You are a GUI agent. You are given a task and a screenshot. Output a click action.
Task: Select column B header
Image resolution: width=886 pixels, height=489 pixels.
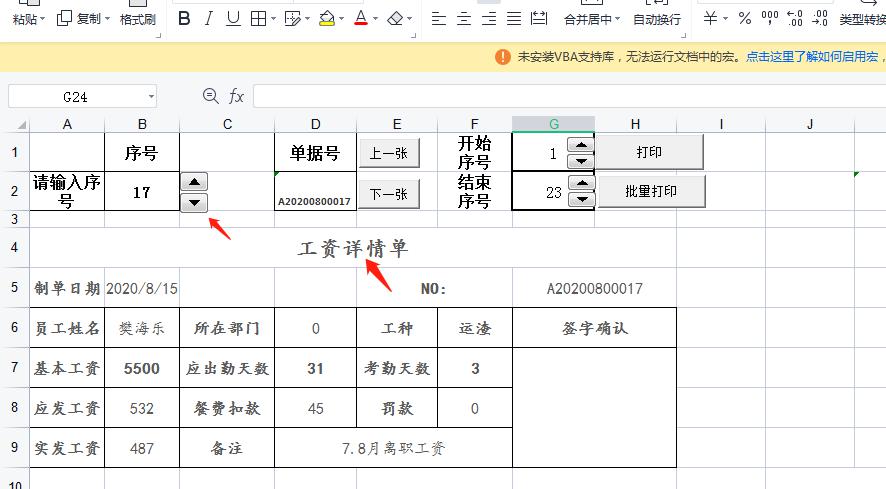(x=142, y=124)
